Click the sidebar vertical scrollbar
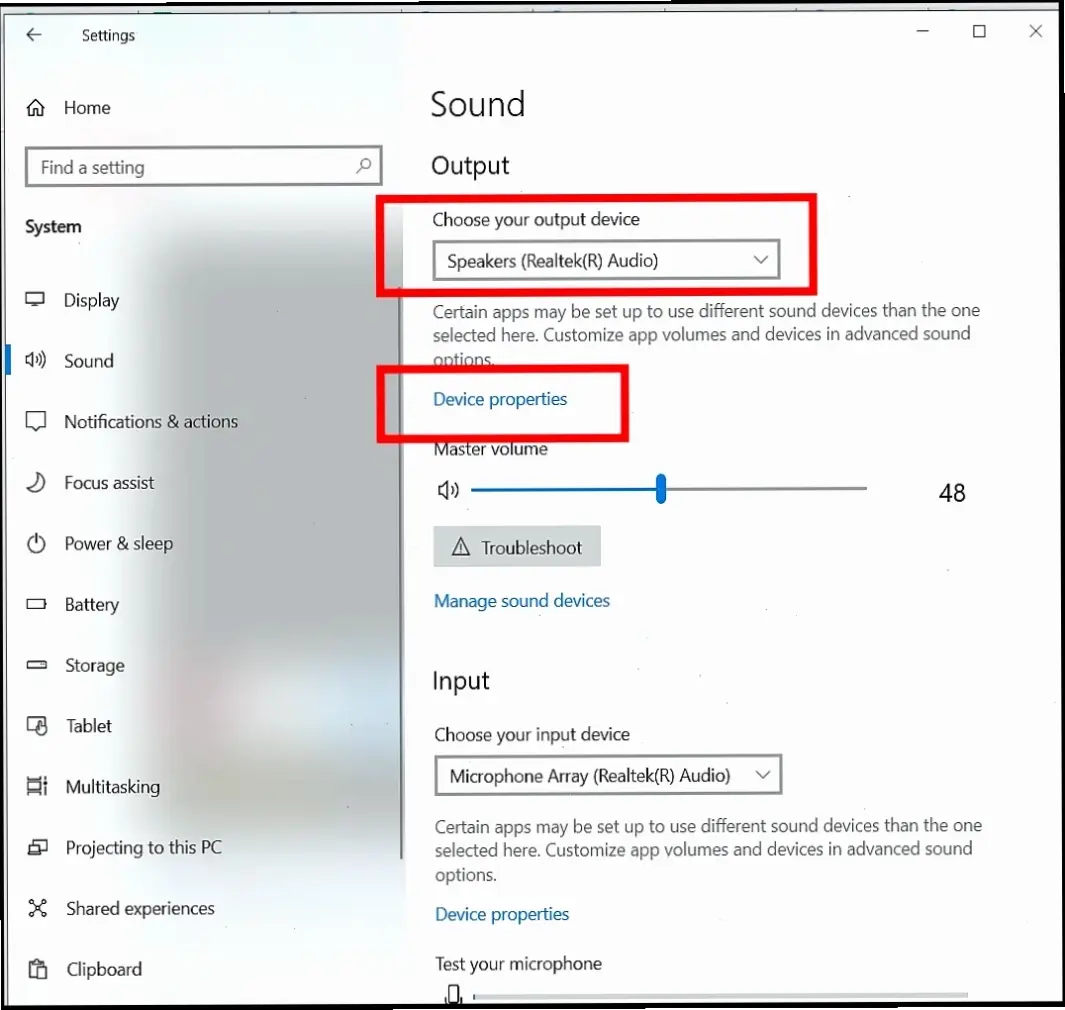The height and width of the screenshot is (1010, 1065). [x=401, y=573]
